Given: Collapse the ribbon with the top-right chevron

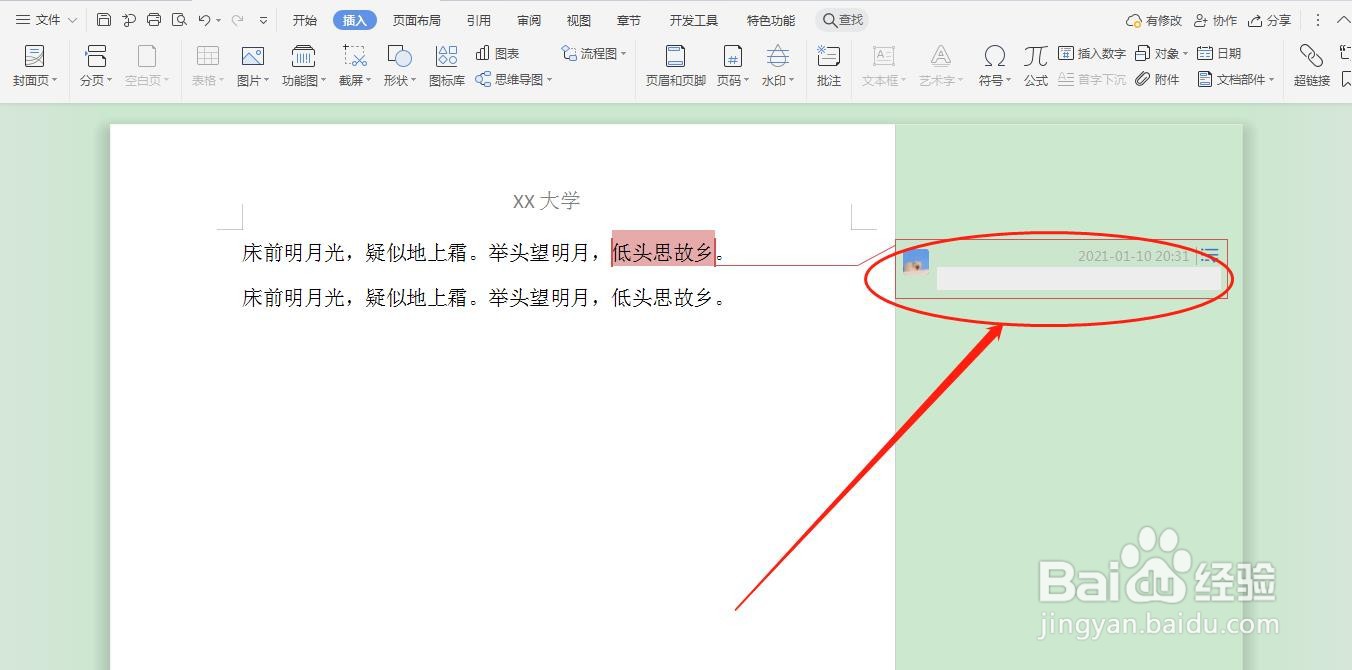Looking at the screenshot, I should [1344, 19].
